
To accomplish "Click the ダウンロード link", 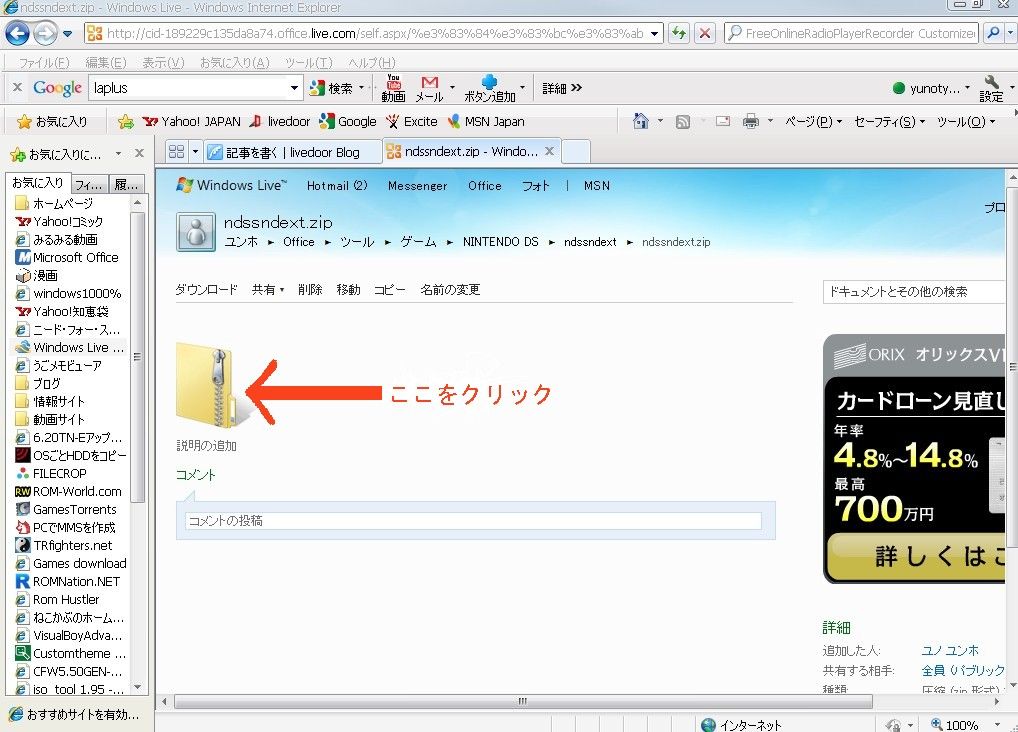I will click(x=206, y=290).
